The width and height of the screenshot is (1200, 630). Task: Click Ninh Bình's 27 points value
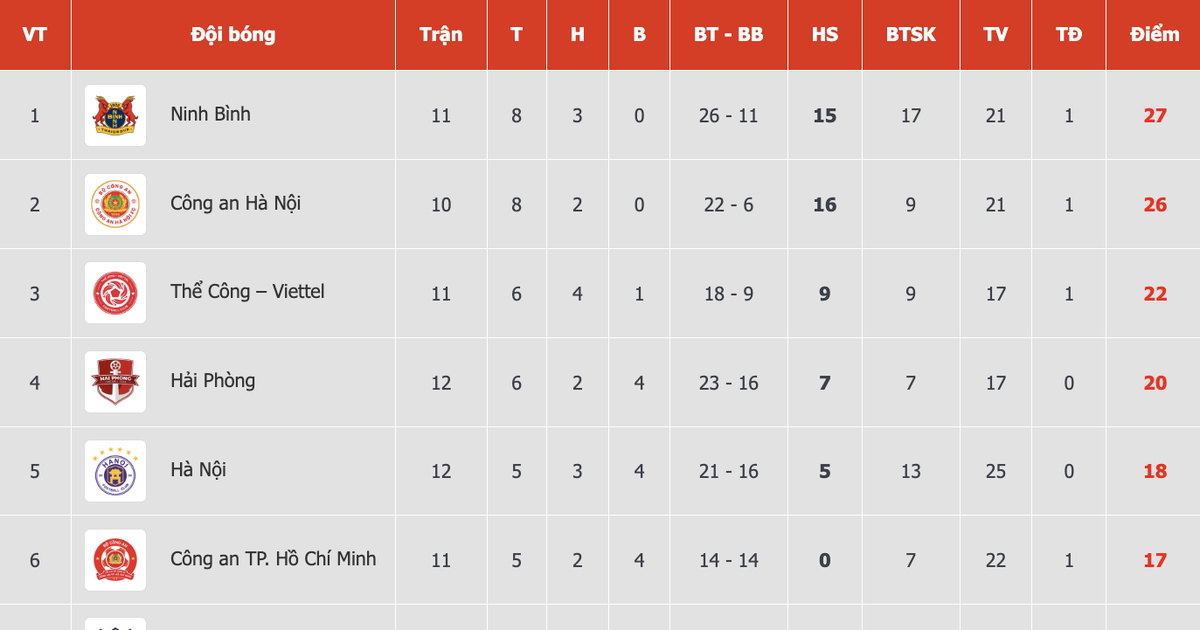pos(1154,115)
